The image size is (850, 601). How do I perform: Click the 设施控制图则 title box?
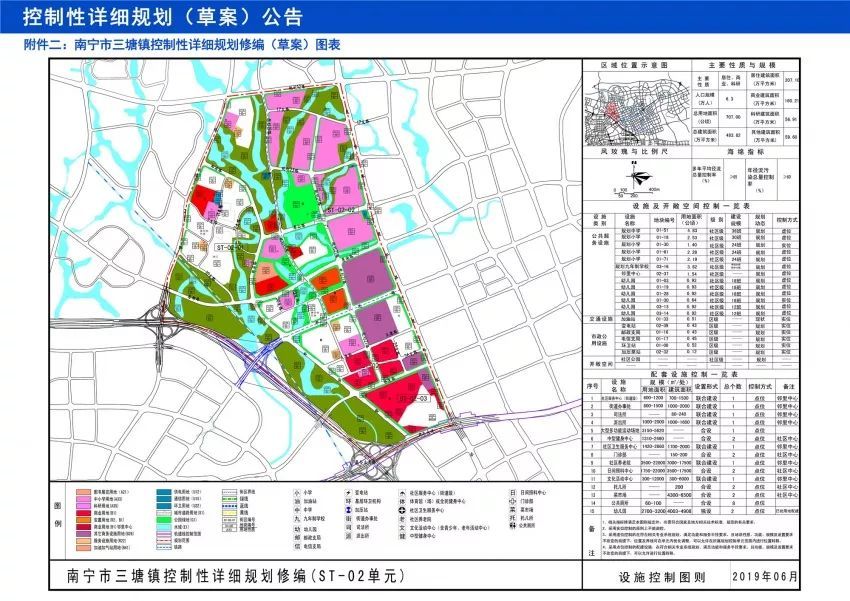(x=656, y=576)
